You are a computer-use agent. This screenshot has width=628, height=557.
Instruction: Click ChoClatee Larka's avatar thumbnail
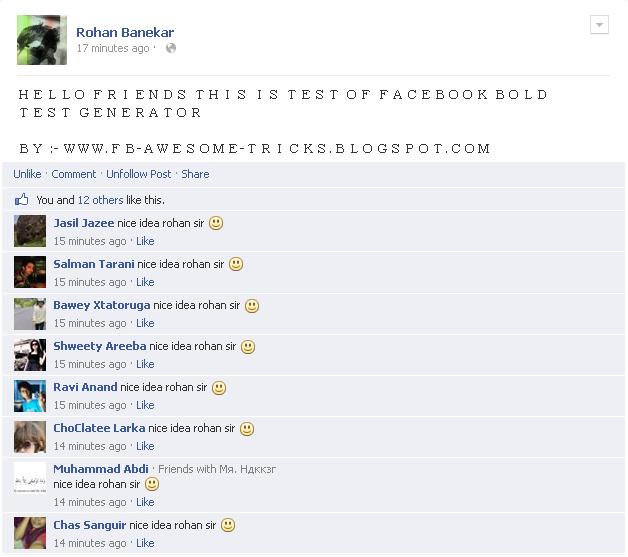(x=30, y=437)
